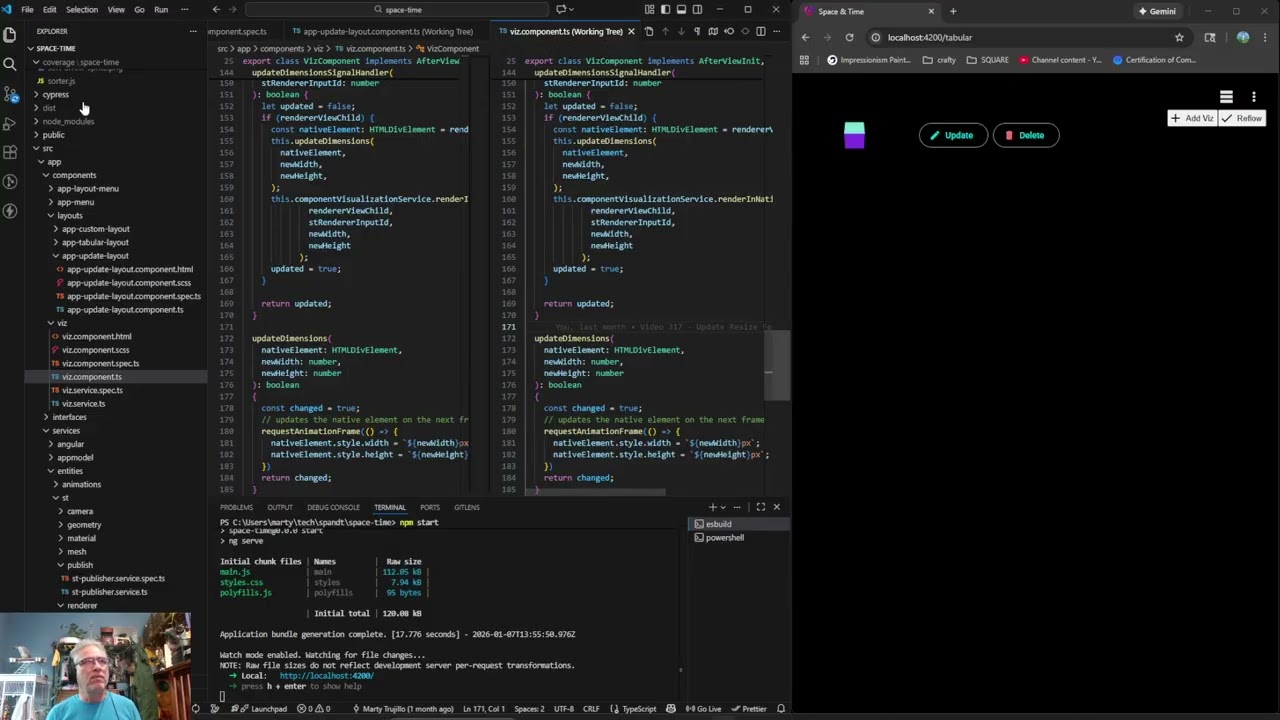This screenshot has height=720, width=1280.
Task: Open Source Control view in activity bar
Action: [10, 94]
